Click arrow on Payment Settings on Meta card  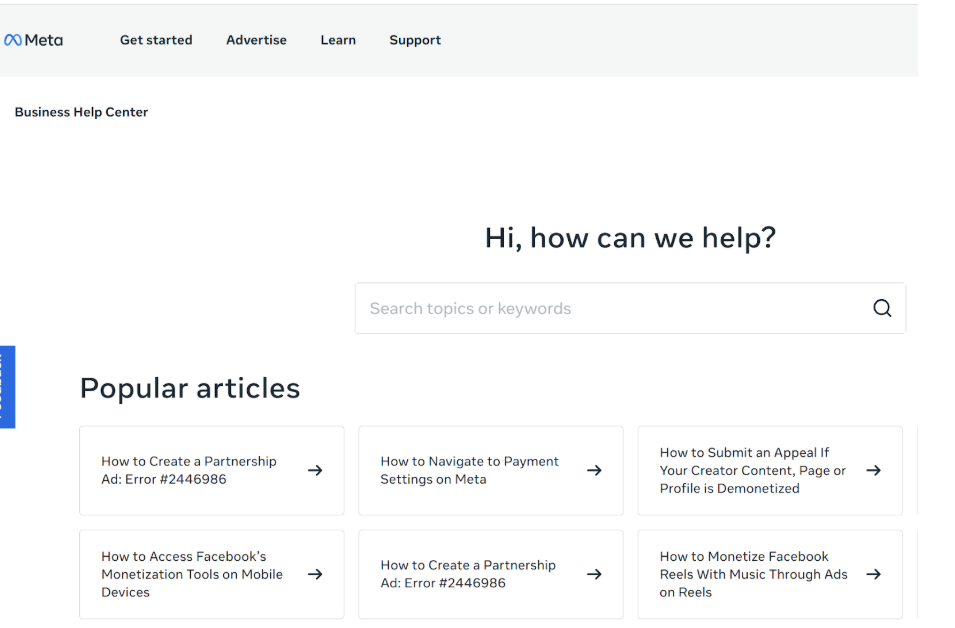tap(594, 470)
